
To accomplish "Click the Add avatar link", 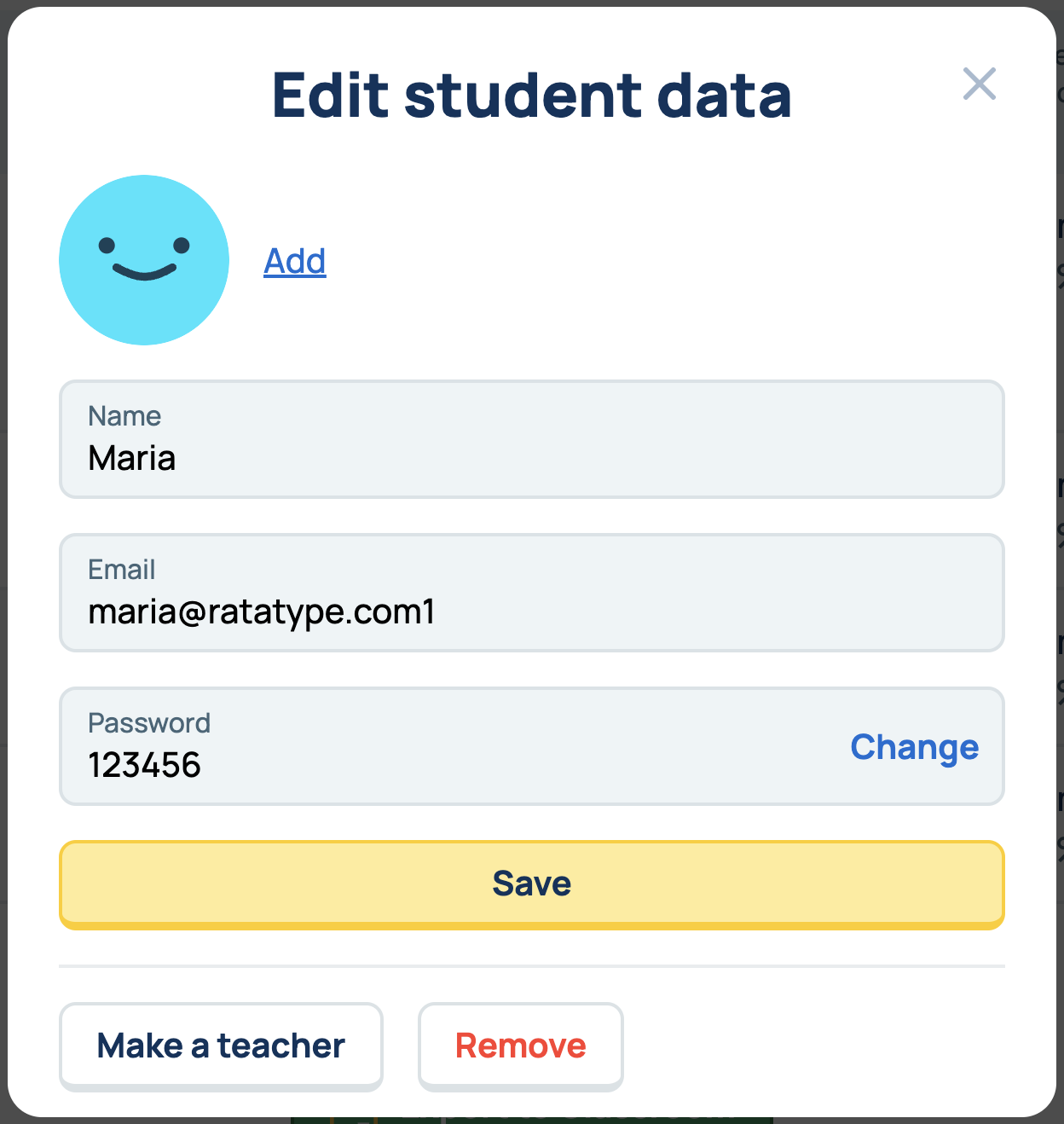I will coord(295,261).
